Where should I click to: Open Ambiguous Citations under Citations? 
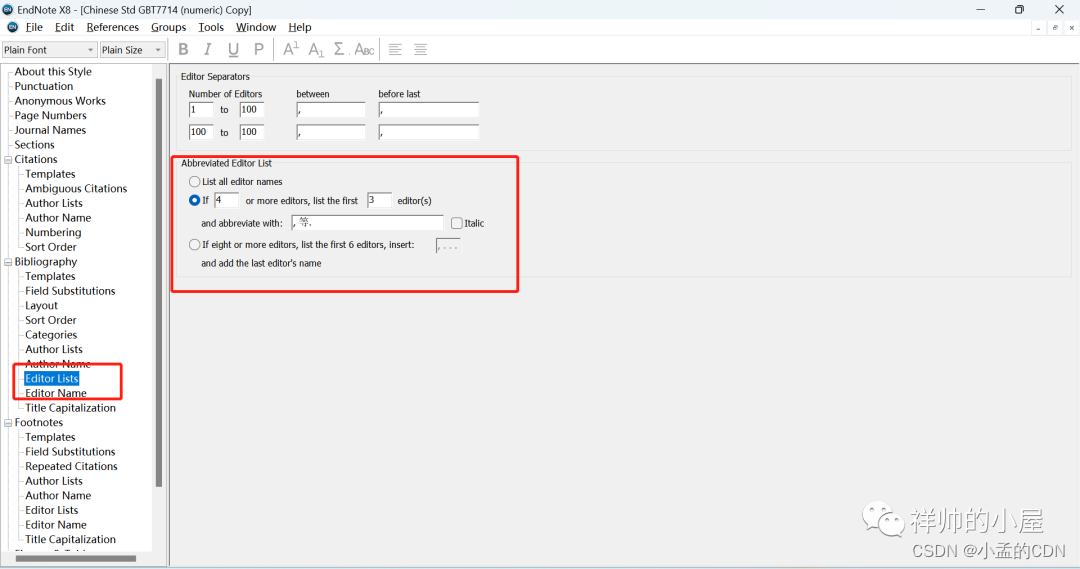tap(76, 189)
